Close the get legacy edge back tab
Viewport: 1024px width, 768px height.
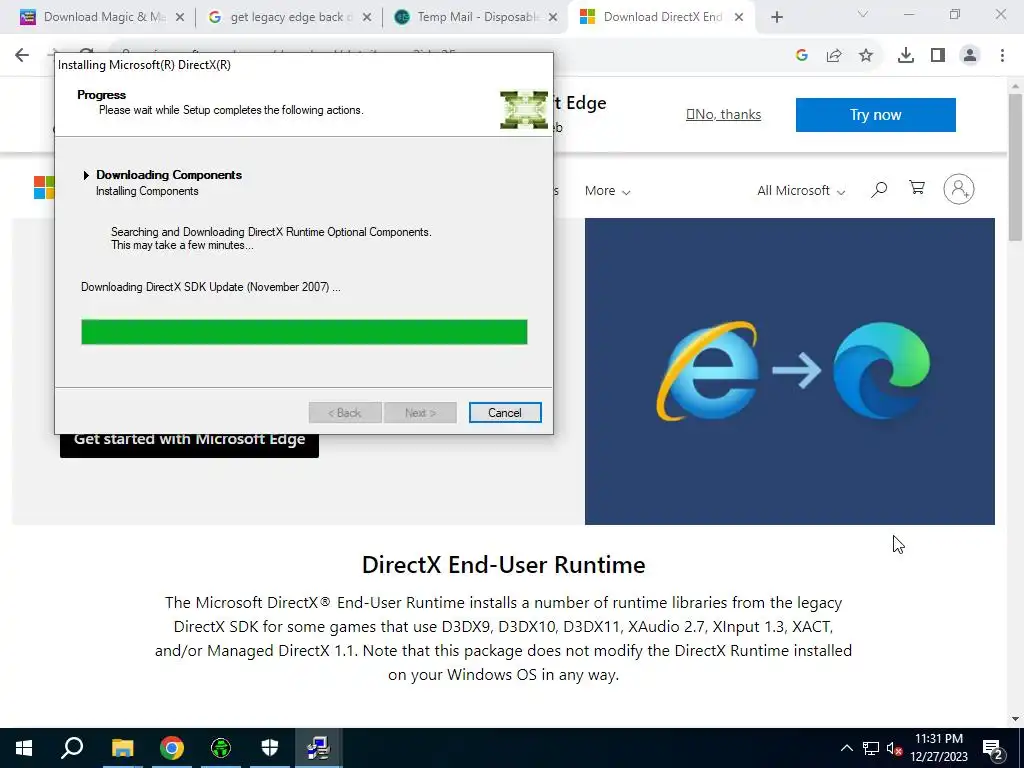tap(367, 18)
